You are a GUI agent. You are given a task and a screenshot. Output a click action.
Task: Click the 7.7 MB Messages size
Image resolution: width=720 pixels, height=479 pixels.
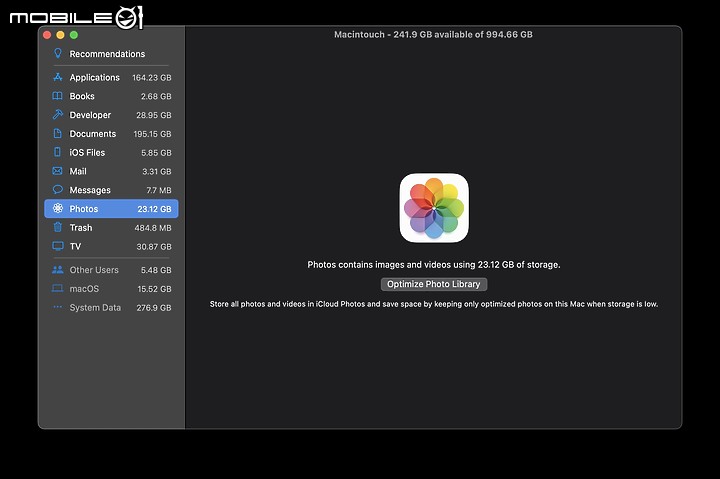(159, 190)
